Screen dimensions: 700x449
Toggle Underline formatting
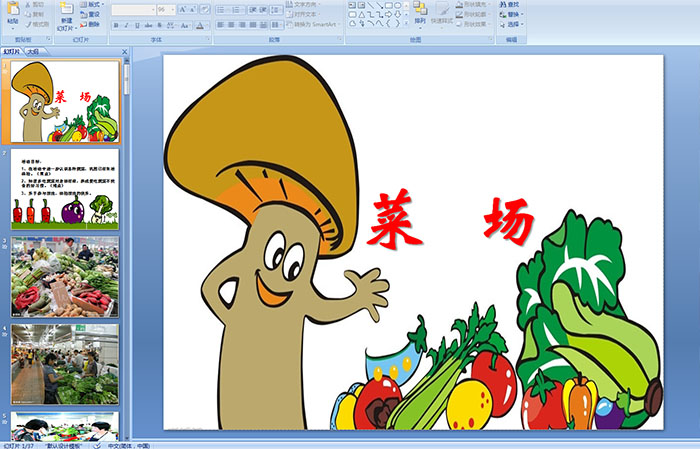click(x=137, y=25)
